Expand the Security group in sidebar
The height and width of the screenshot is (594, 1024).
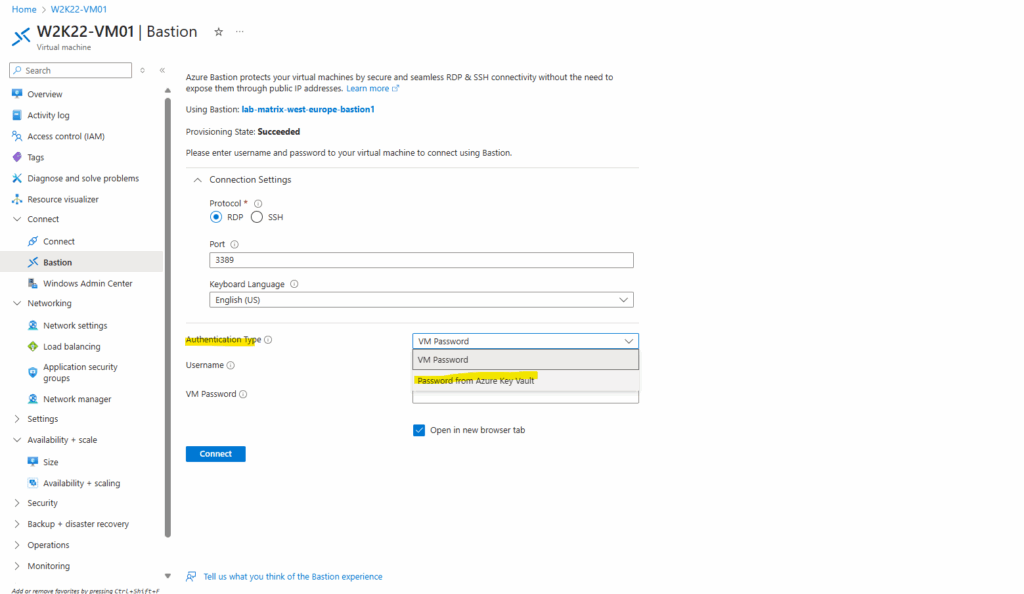[x=17, y=503]
